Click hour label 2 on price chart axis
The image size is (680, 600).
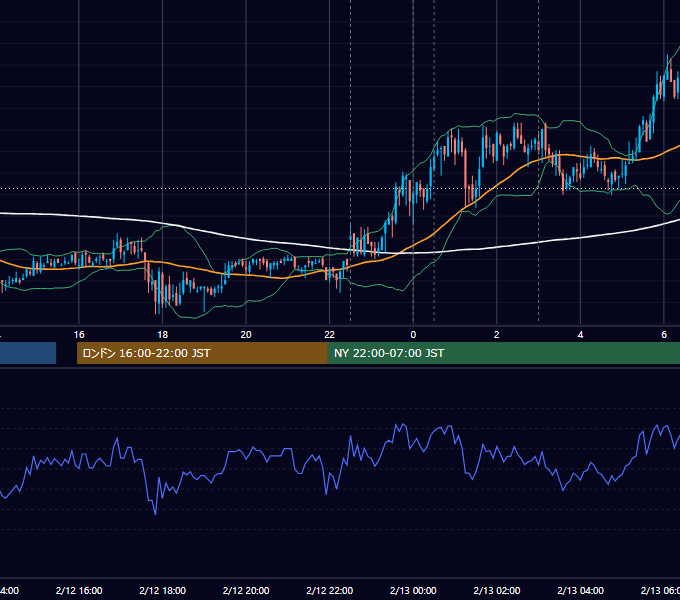click(x=497, y=335)
